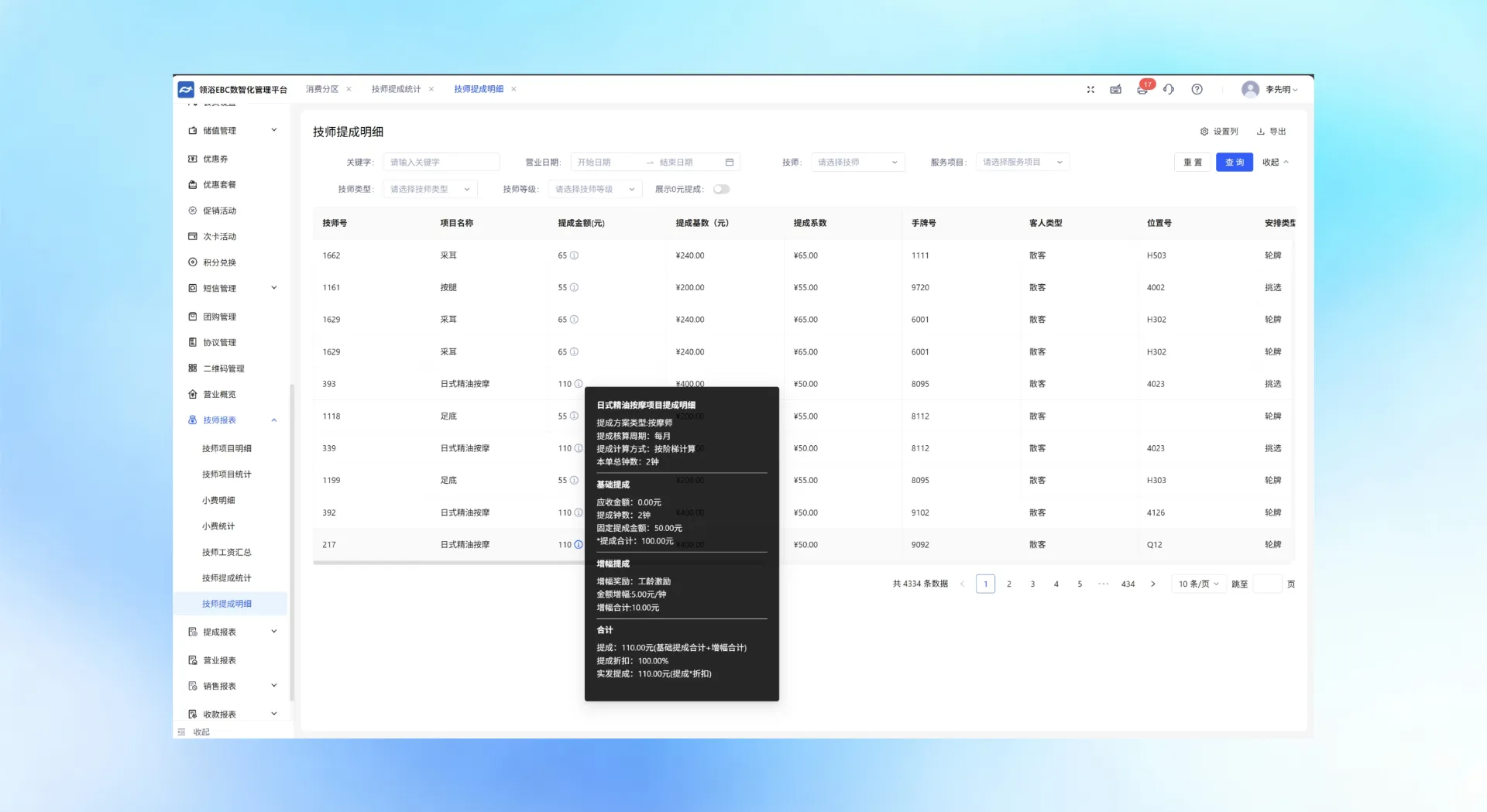Switch to the 技师提成统计 tab
Viewport: 1487px width, 812px height.
[396, 90]
